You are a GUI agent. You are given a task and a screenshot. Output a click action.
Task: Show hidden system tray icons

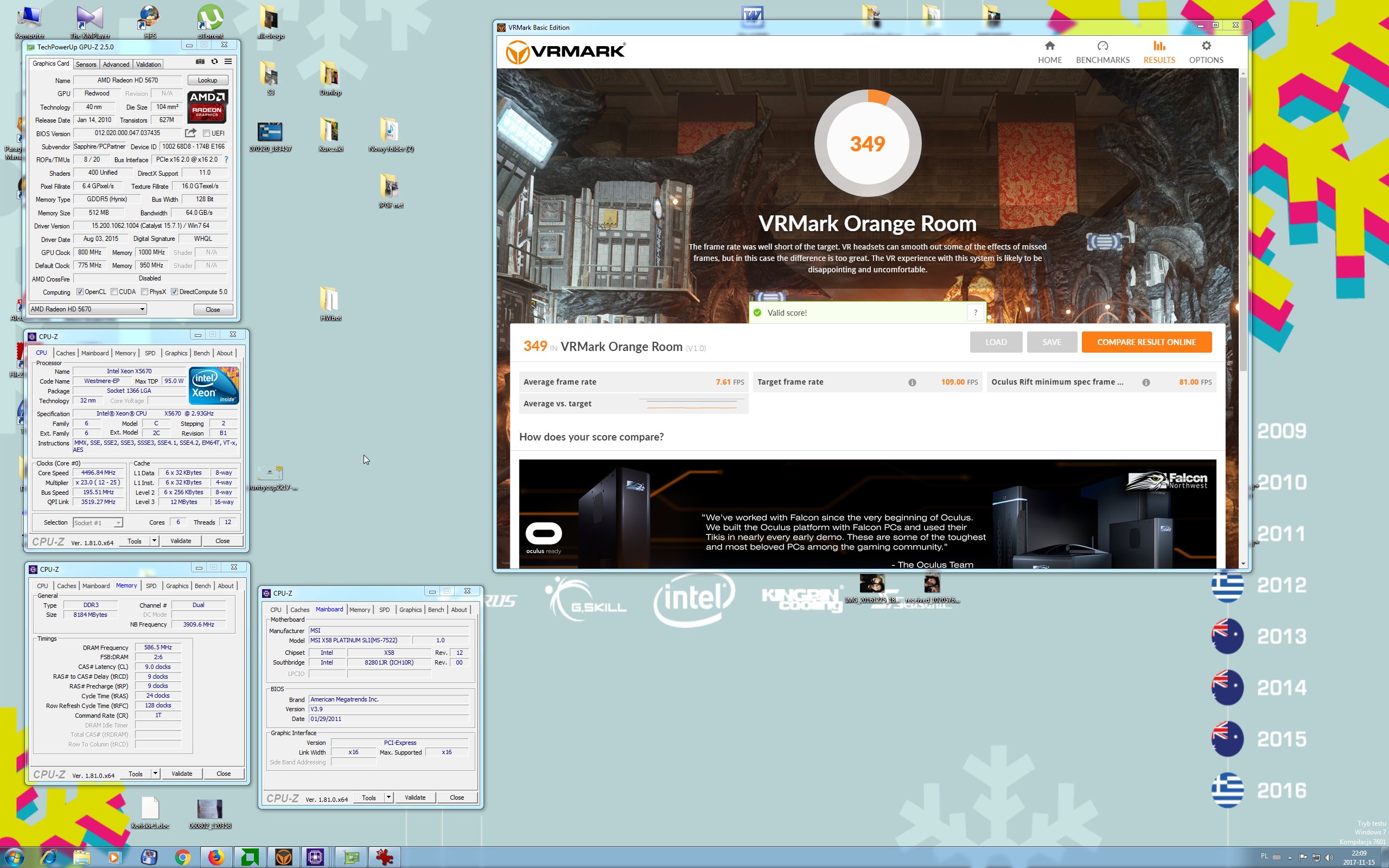(1290, 858)
